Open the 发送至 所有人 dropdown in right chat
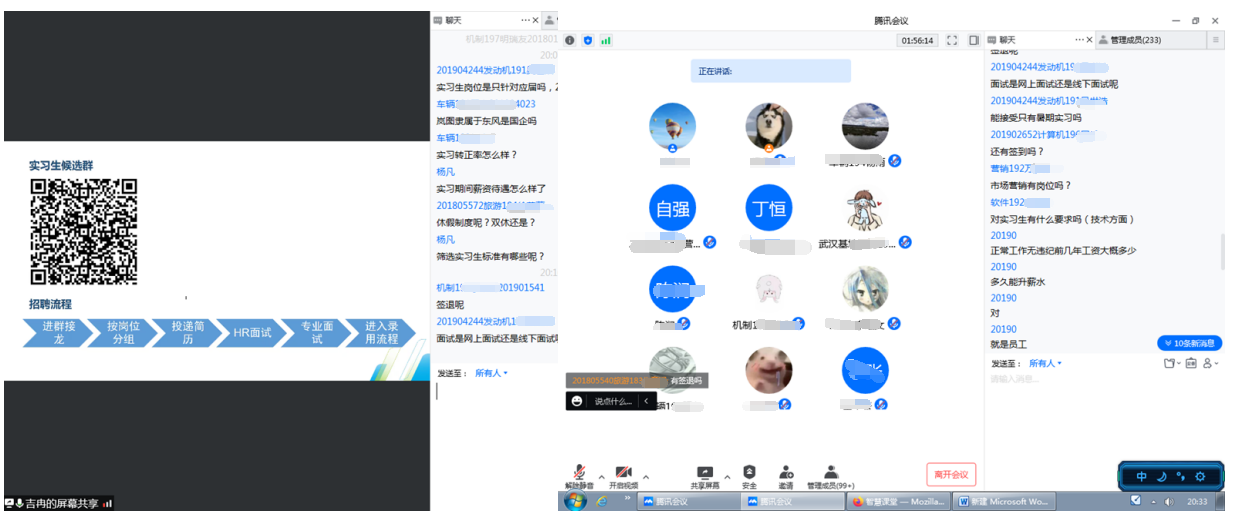The width and height of the screenshot is (1240, 516). tap(1045, 363)
